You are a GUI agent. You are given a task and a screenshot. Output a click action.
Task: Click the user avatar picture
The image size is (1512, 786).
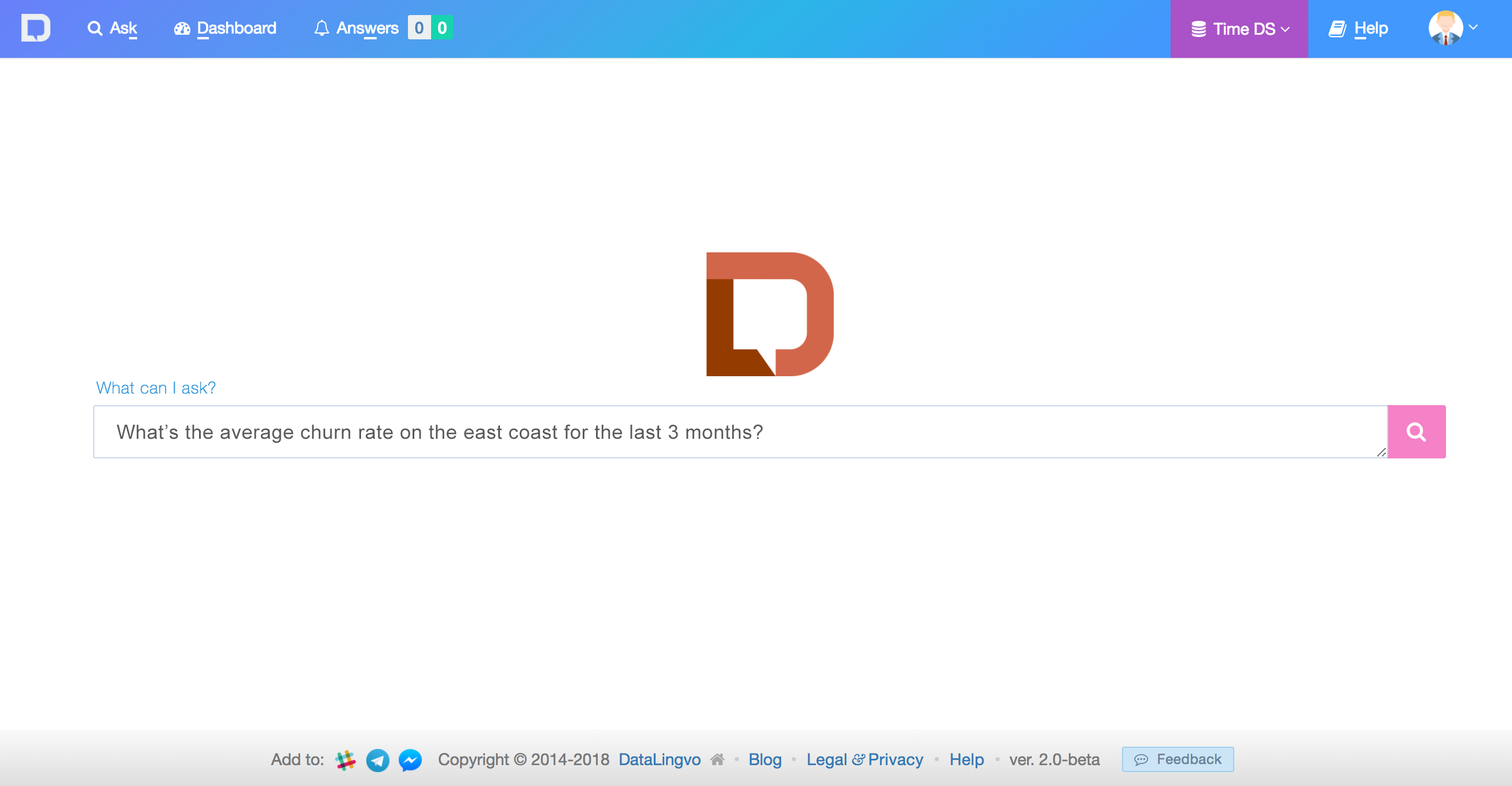click(x=1444, y=28)
